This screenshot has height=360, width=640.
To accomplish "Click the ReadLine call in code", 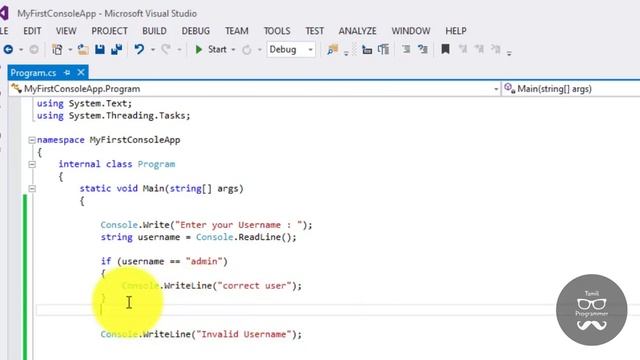I will (x=259, y=237).
